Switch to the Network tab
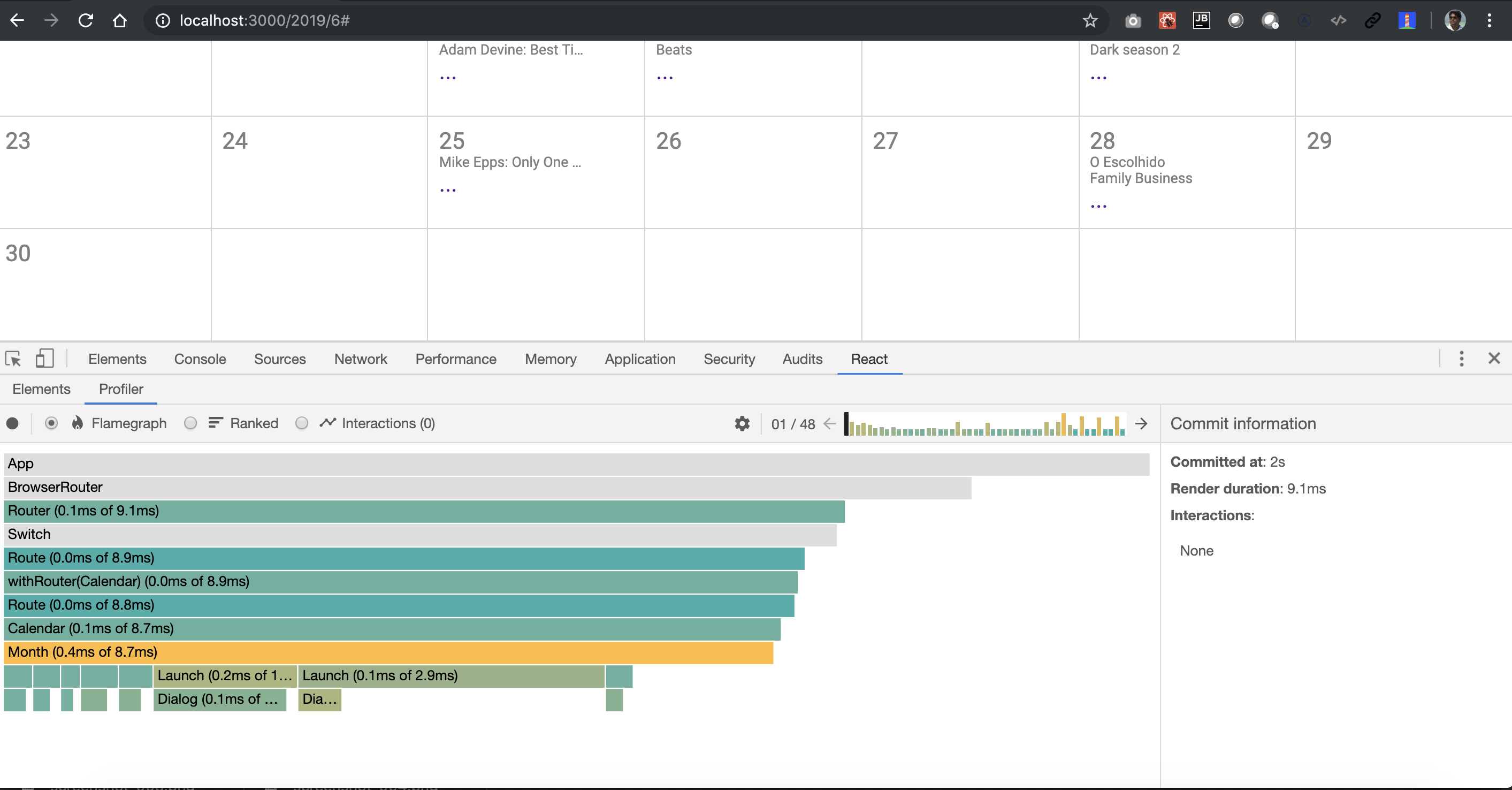Screen dimensions: 1512x790 click(361, 359)
